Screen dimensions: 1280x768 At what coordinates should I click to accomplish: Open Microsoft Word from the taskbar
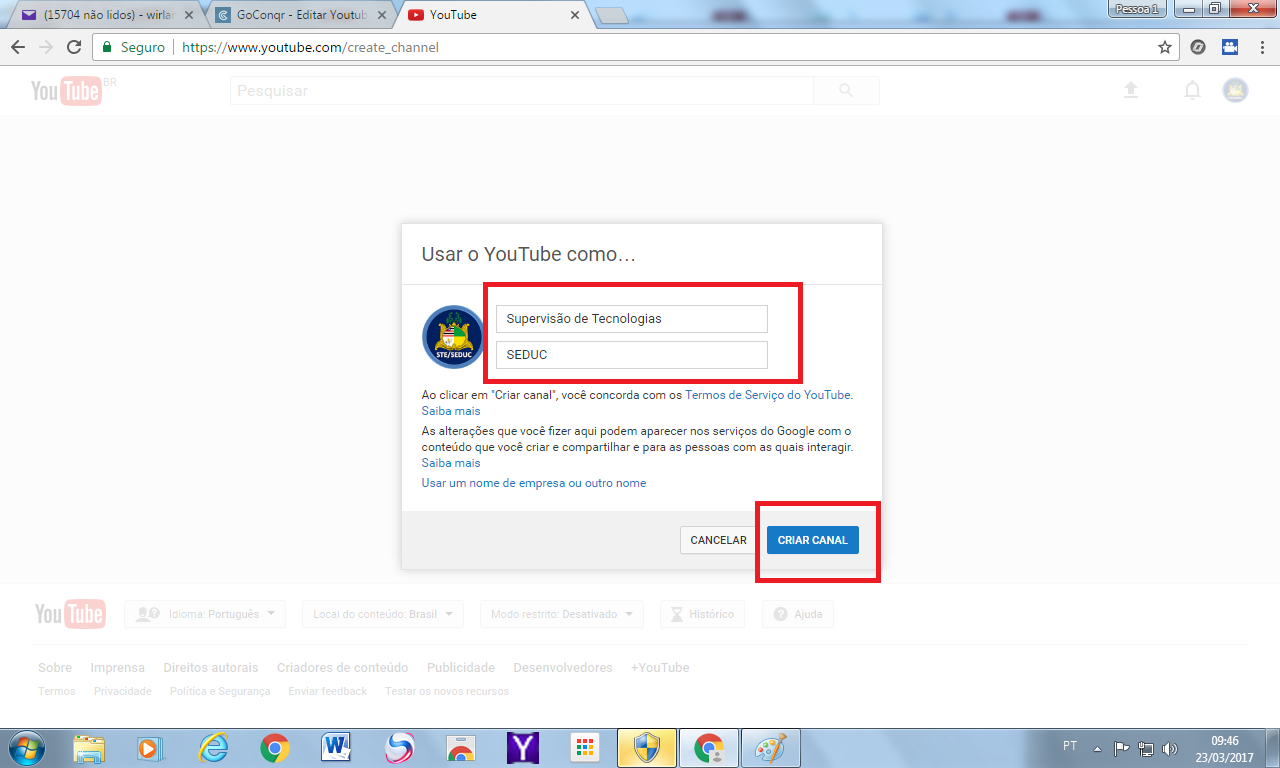click(x=337, y=748)
